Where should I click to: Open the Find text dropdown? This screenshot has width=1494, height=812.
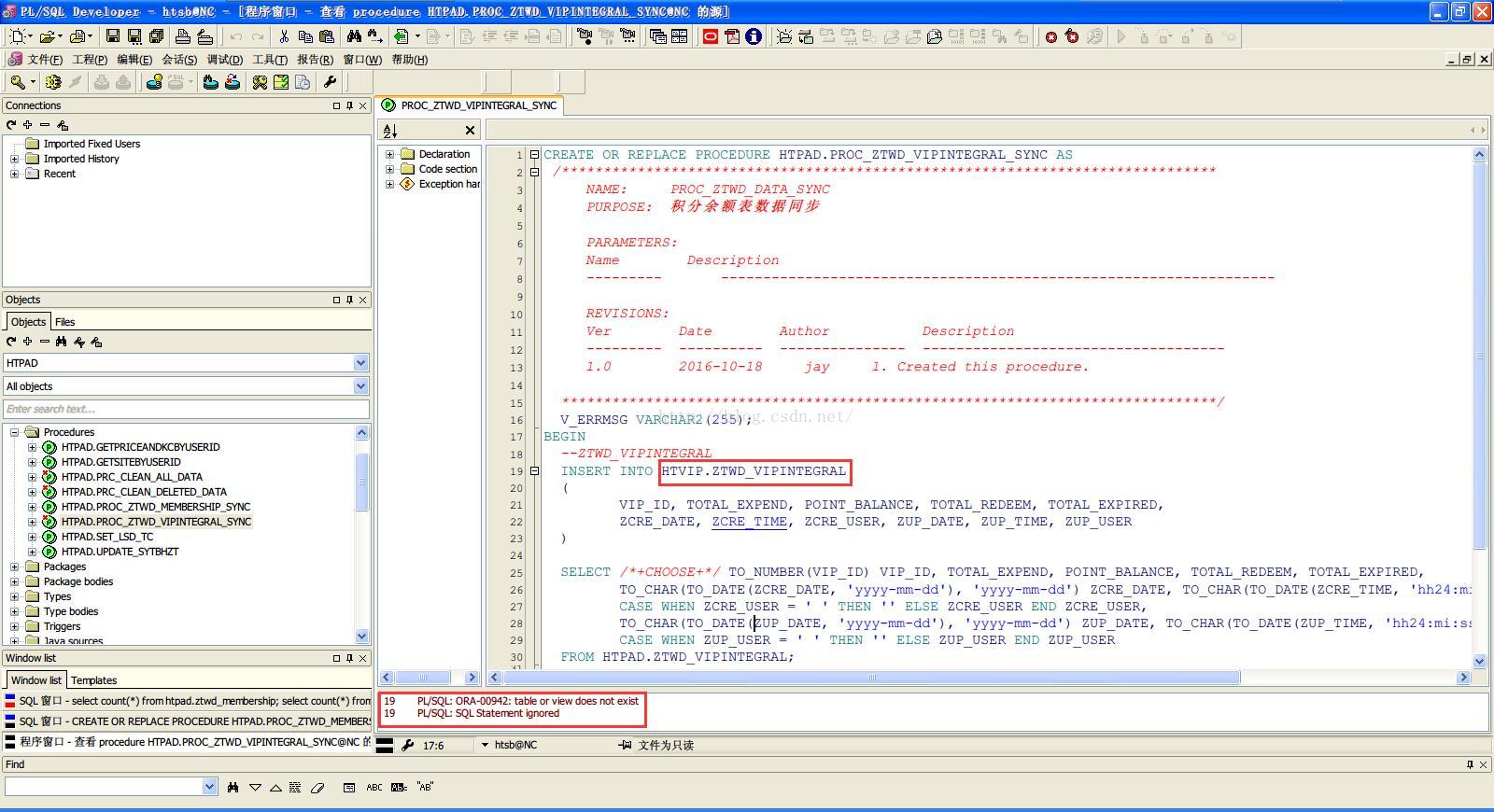tap(209, 787)
